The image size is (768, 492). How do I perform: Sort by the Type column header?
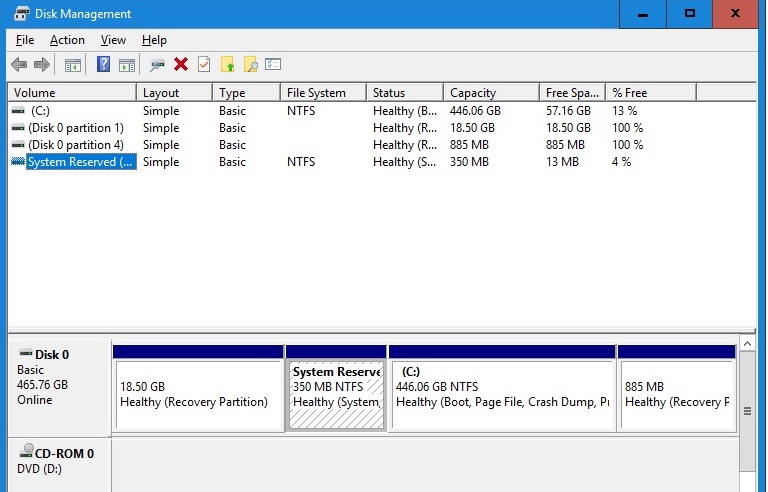click(246, 93)
